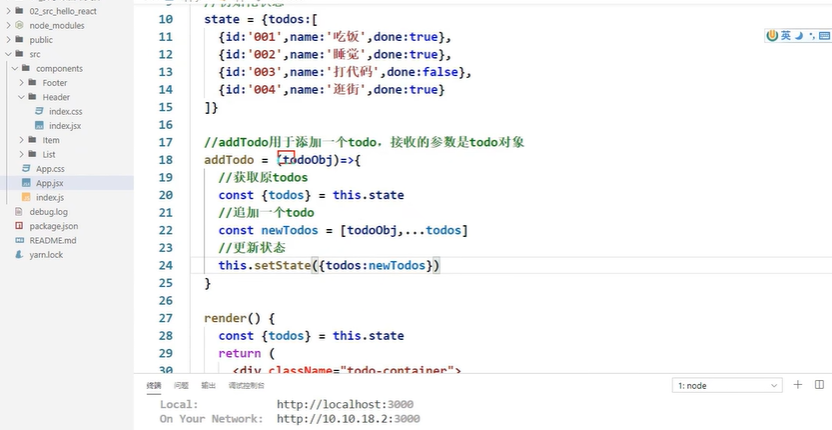
Task: Expand the 02_src_hello_react folder chevron
Action: pyautogui.click(x=8, y=11)
